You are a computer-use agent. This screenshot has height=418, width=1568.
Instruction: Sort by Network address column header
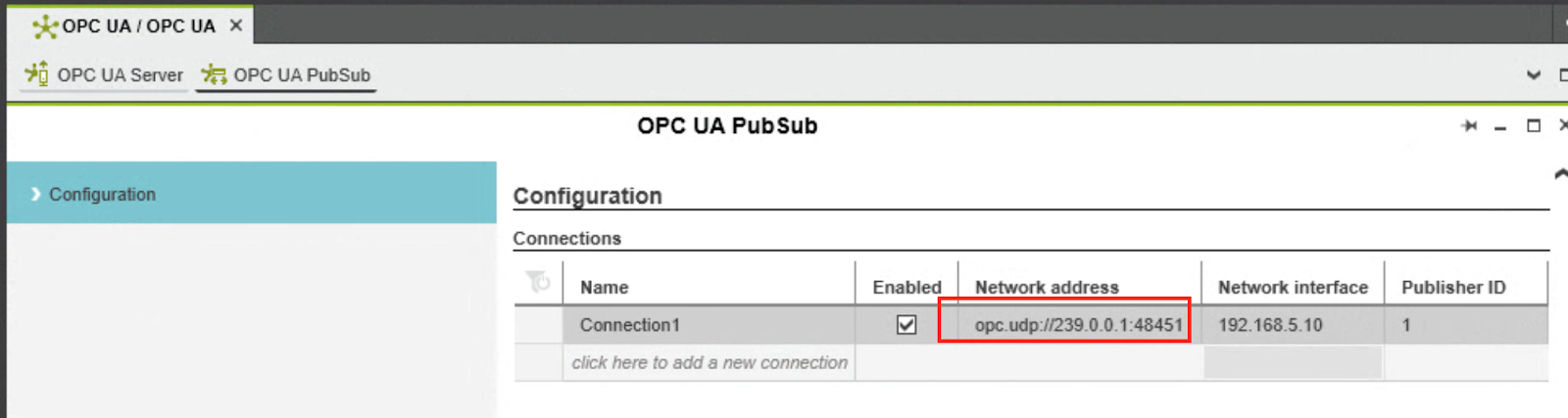click(x=1047, y=287)
